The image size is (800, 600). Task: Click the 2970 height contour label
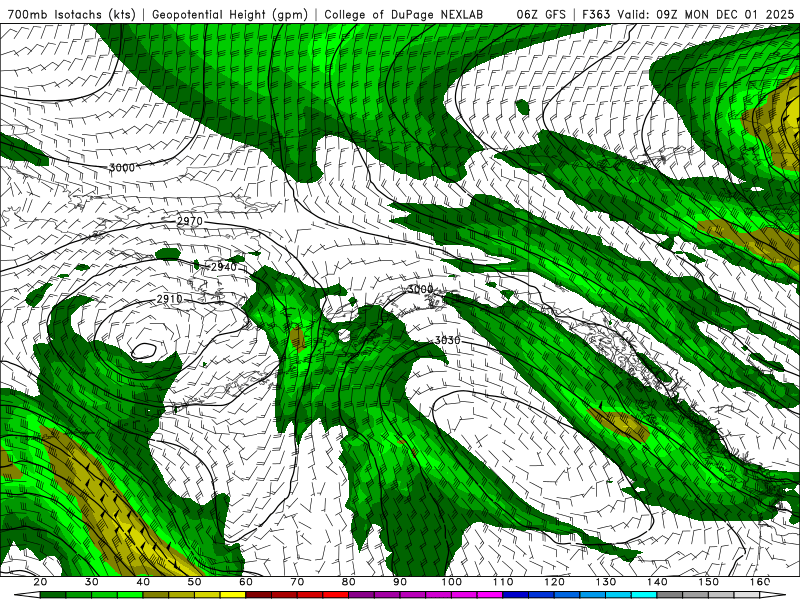[x=189, y=221]
